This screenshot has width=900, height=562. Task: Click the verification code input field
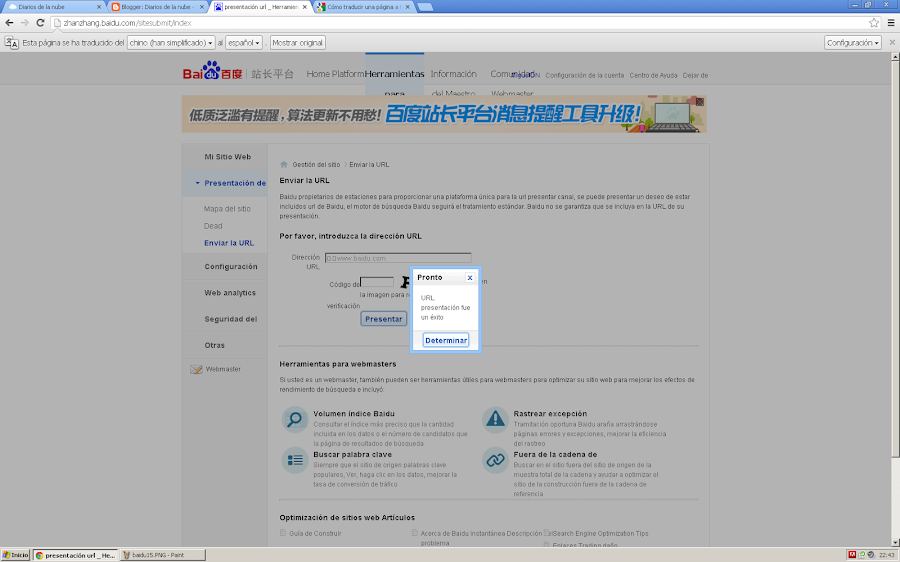click(377, 282)
